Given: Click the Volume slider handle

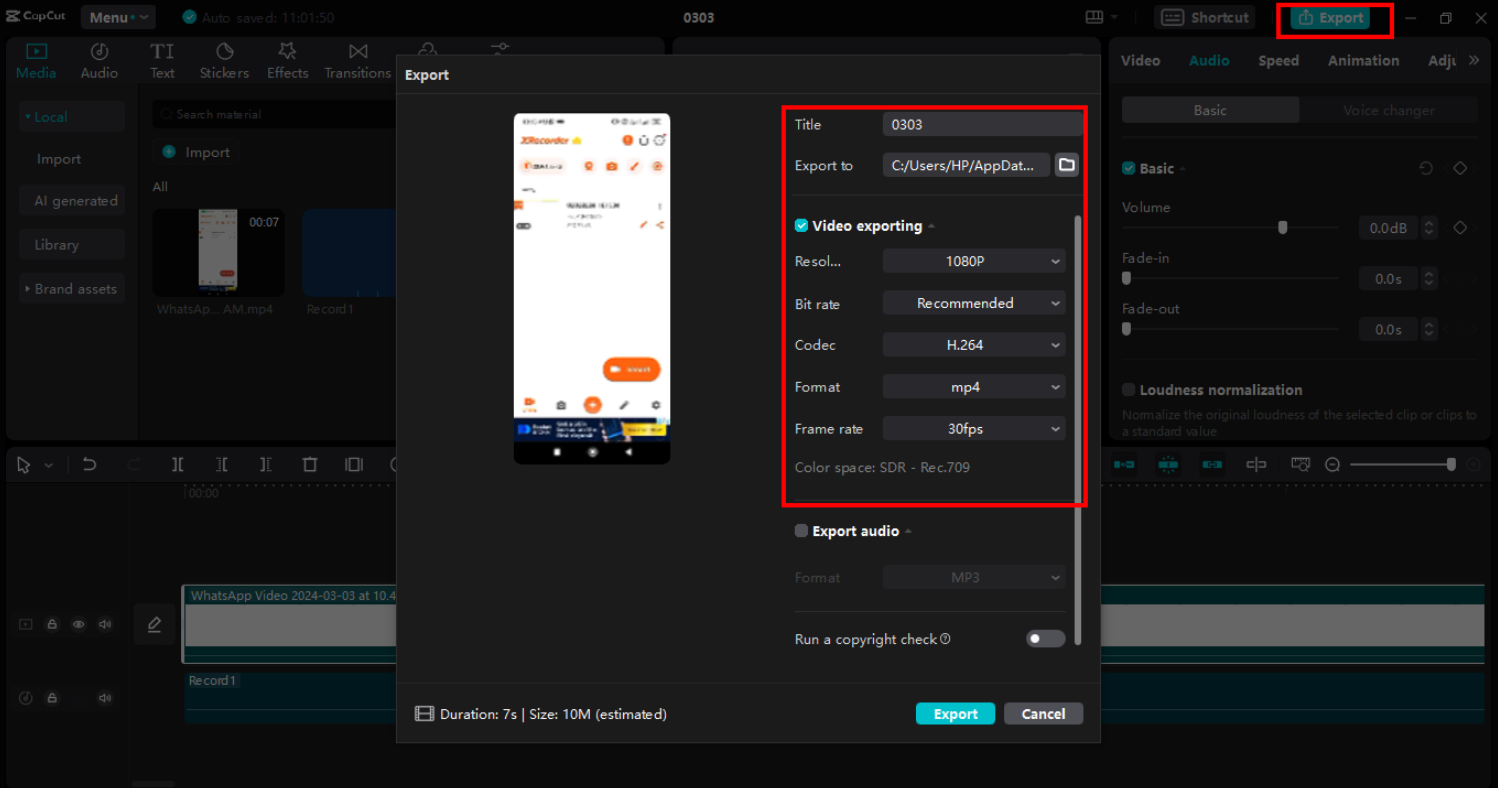Looking at the screenshot, I should tap(1282, 228).
